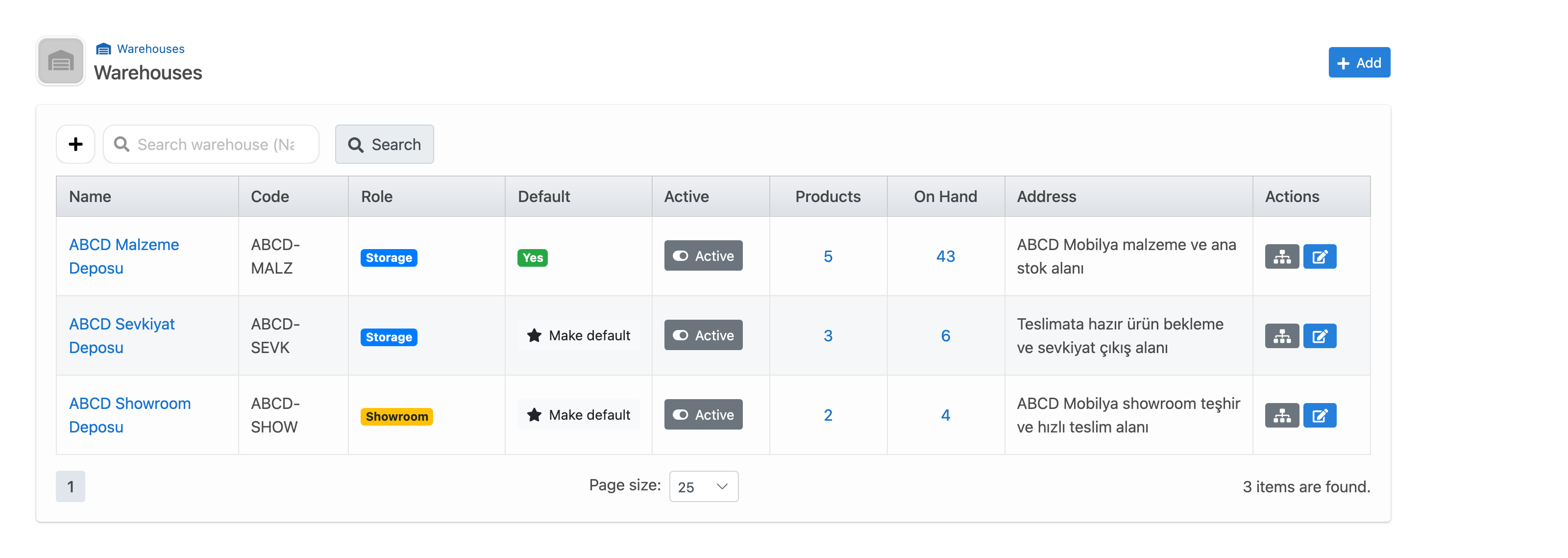Focus the Search warehouse input field
Screen dimensions: 1568x558
click(211, 144)
